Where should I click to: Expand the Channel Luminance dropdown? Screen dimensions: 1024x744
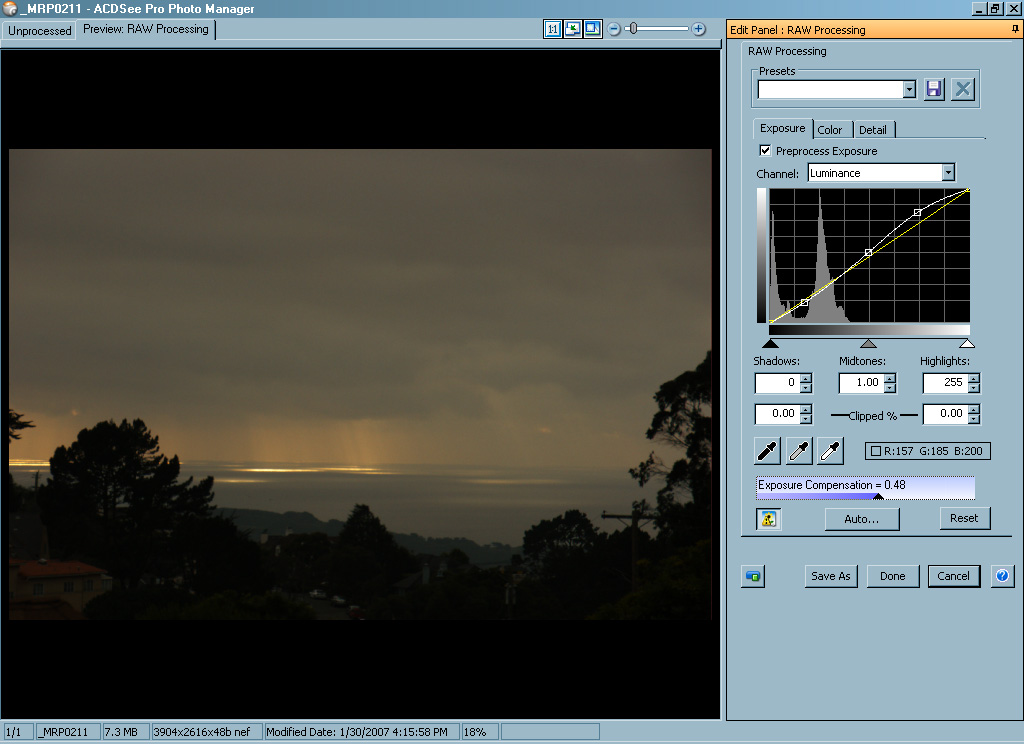(948, 173)
